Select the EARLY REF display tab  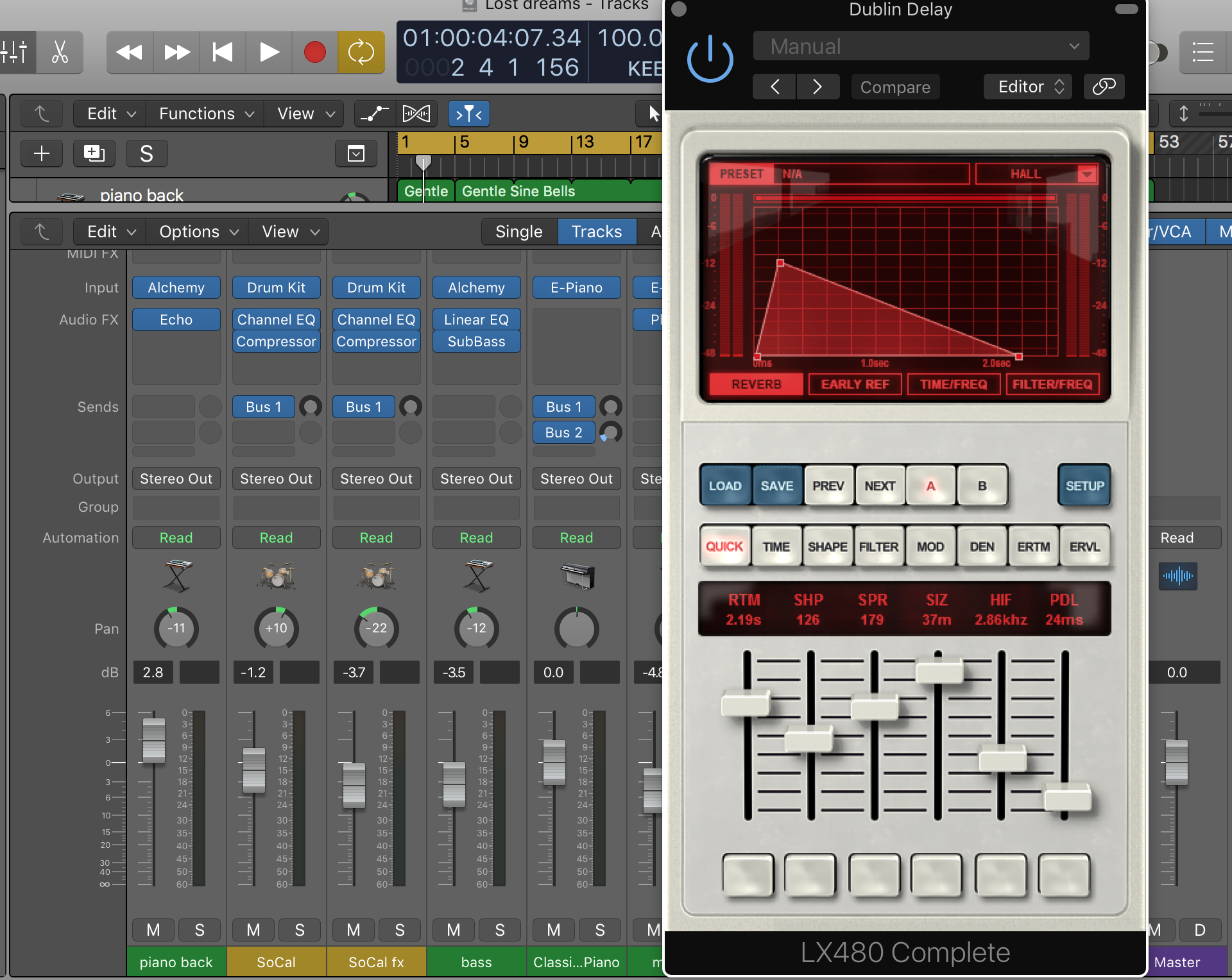[855, 384]
